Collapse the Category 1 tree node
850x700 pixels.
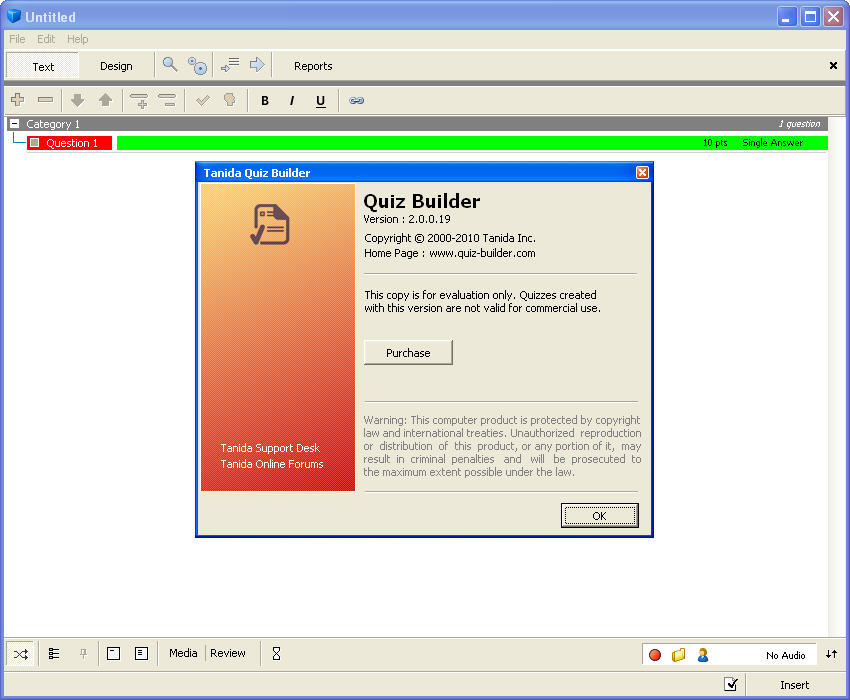click(x=15, y=124)
